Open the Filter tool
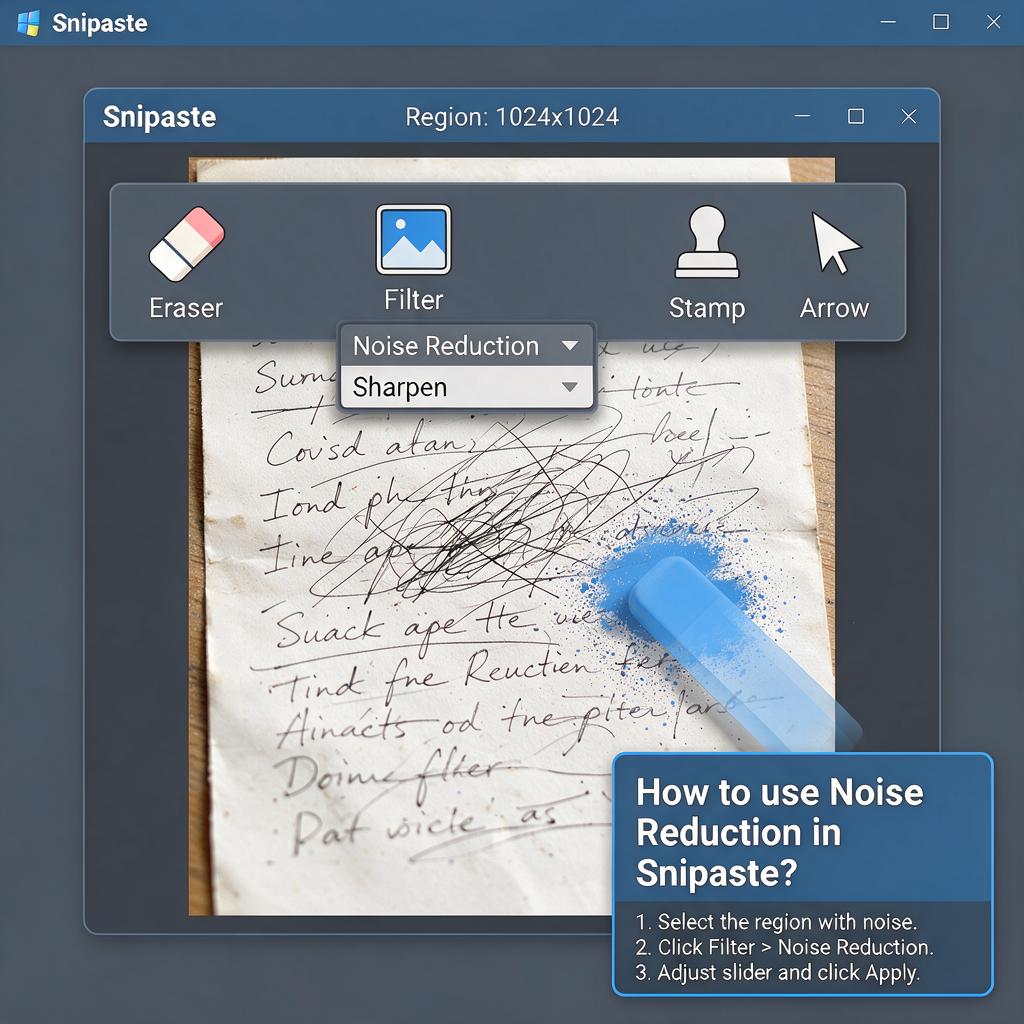Screen dimensions: 1024x1024 [413, 259]
